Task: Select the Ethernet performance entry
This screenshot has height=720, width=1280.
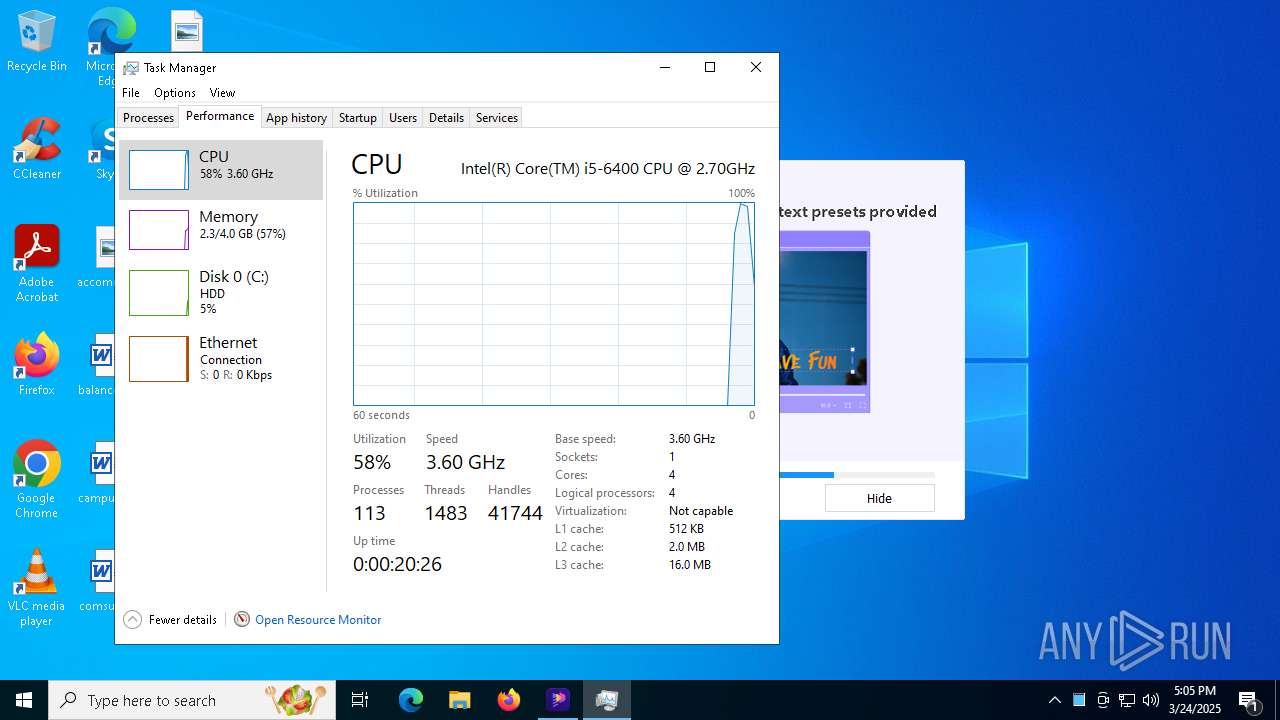Action: click(x=221, y=358)
